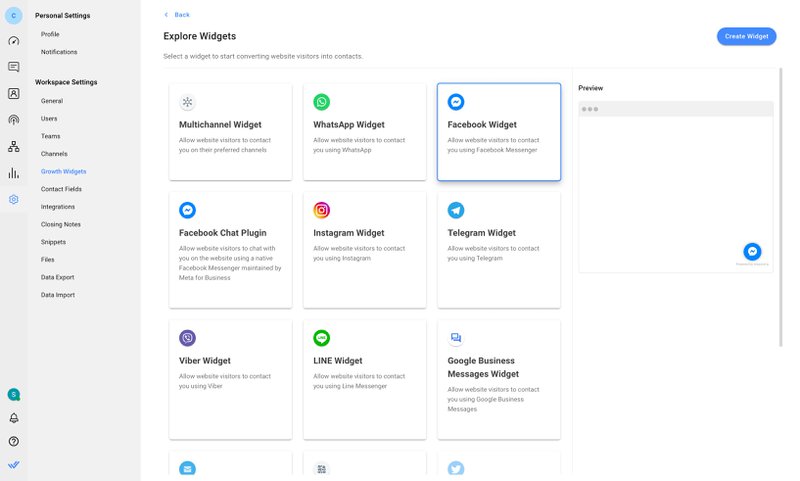The height and width of the screenshot is (481, 800).
Task: Open Integrations settings
Action: (58, 207)
